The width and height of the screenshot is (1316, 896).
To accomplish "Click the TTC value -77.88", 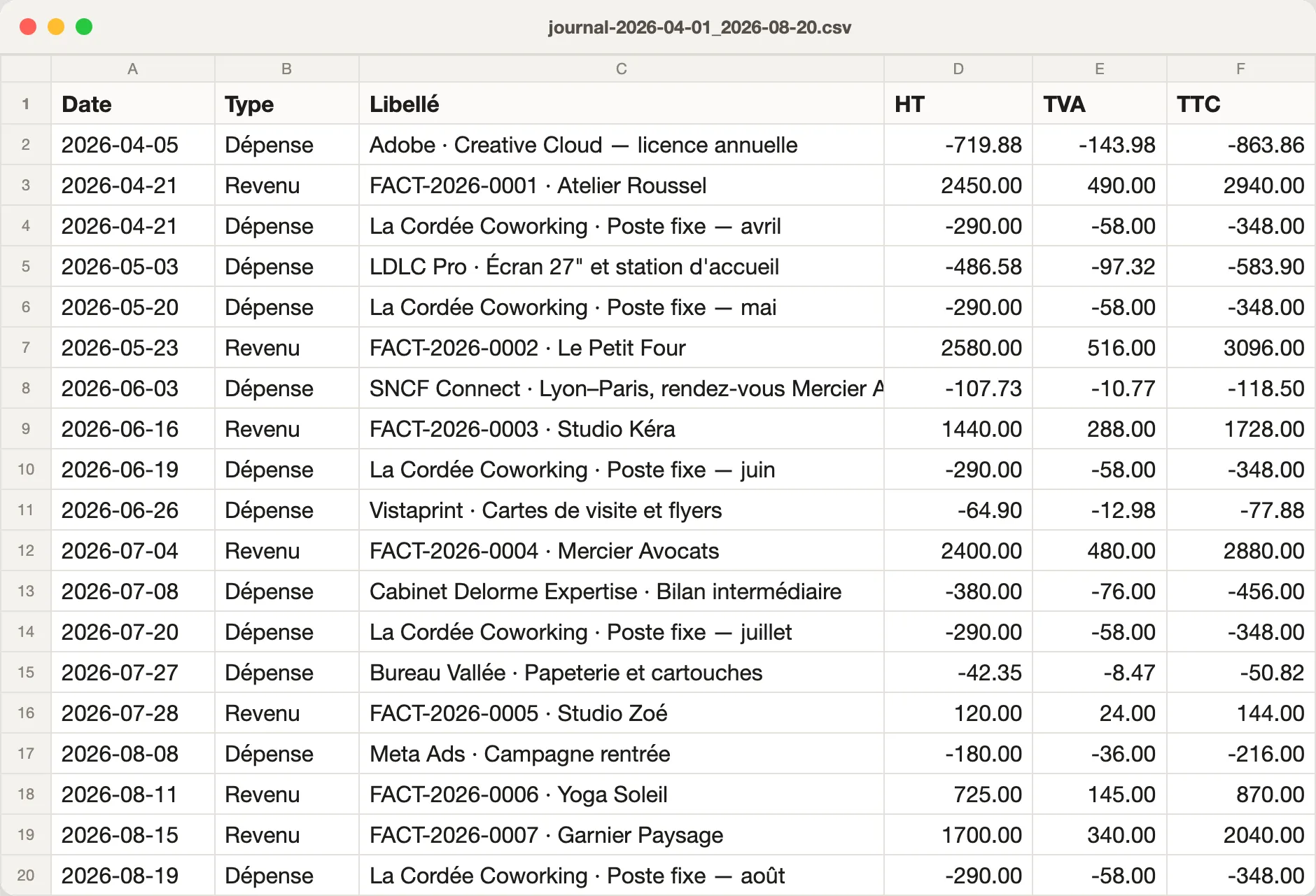I will click(1241, 510).
